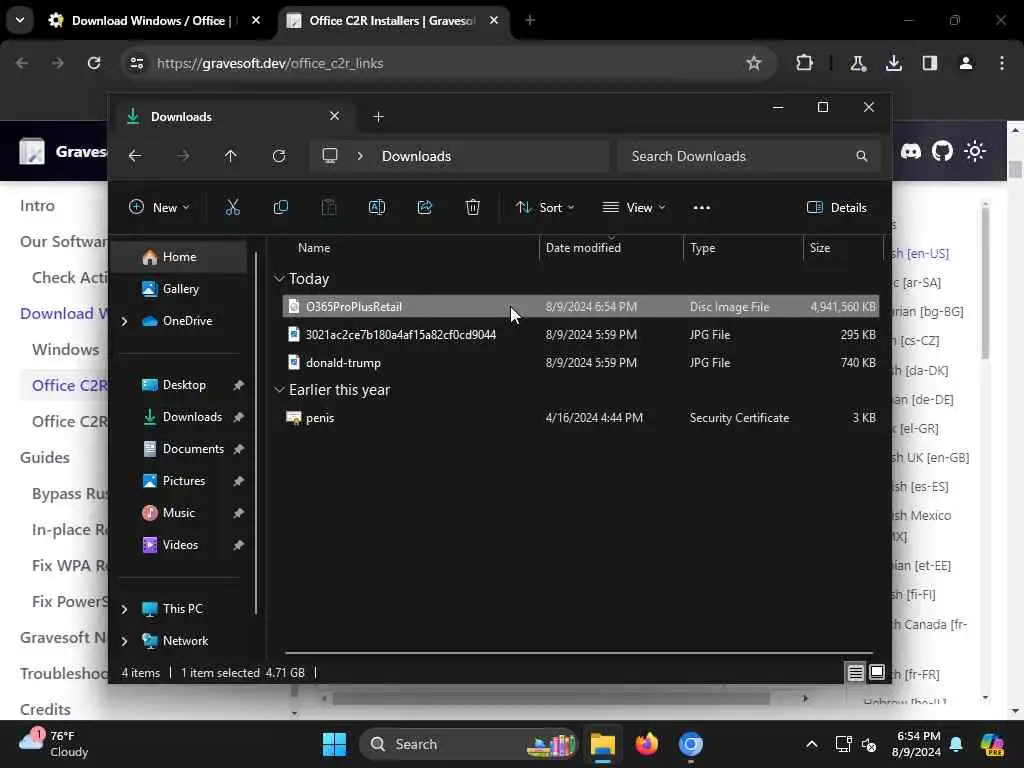Open the GitHub icon on Gravesoft page
Viewport: 1024px width, 768px height.
coord(942,152)
